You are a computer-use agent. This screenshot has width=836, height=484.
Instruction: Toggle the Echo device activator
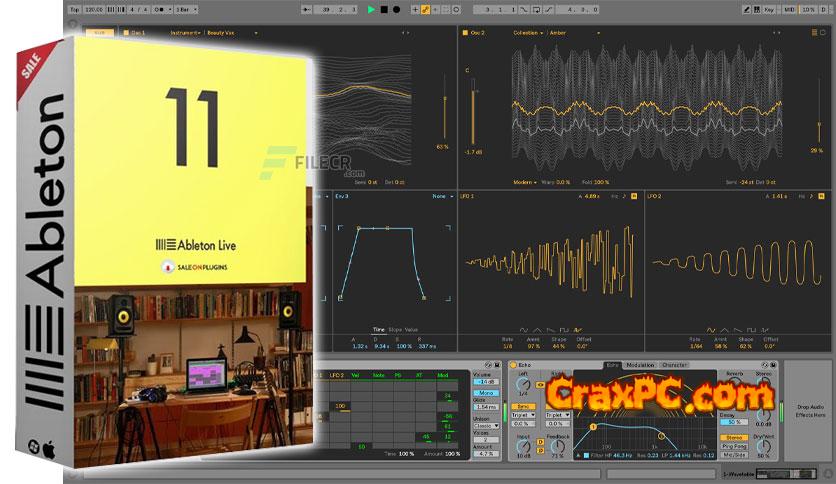(x=513, y=365)
